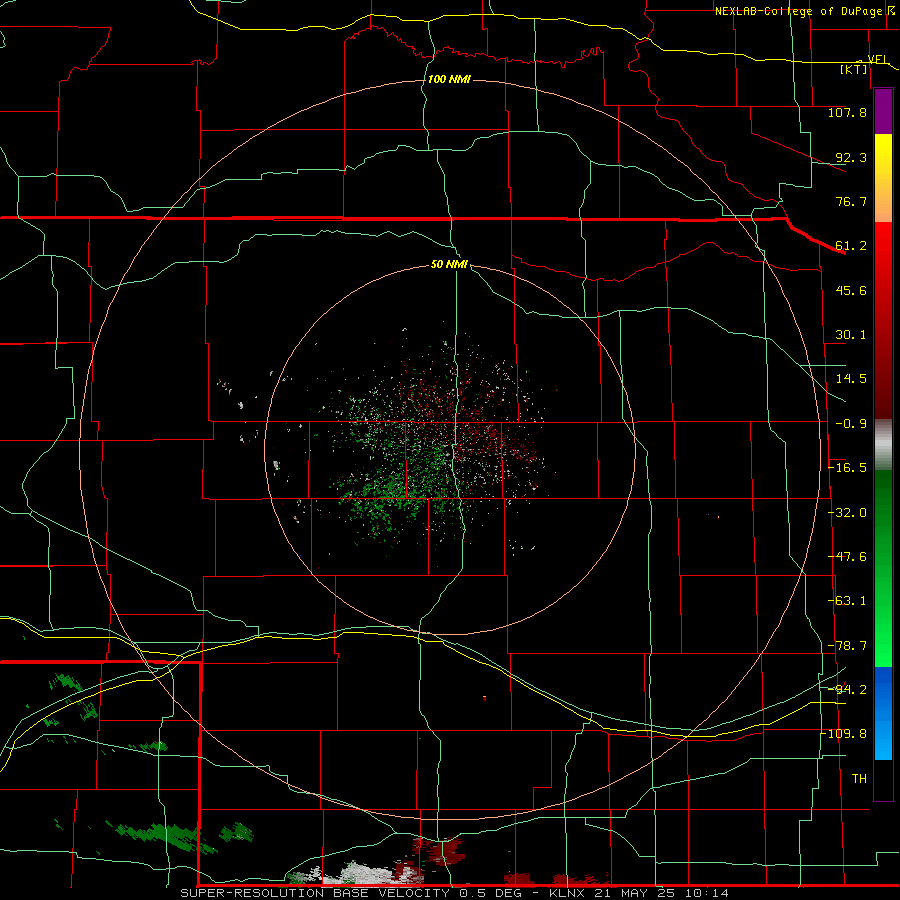Click the 45.6 legend value

click(x=851, y=290)
